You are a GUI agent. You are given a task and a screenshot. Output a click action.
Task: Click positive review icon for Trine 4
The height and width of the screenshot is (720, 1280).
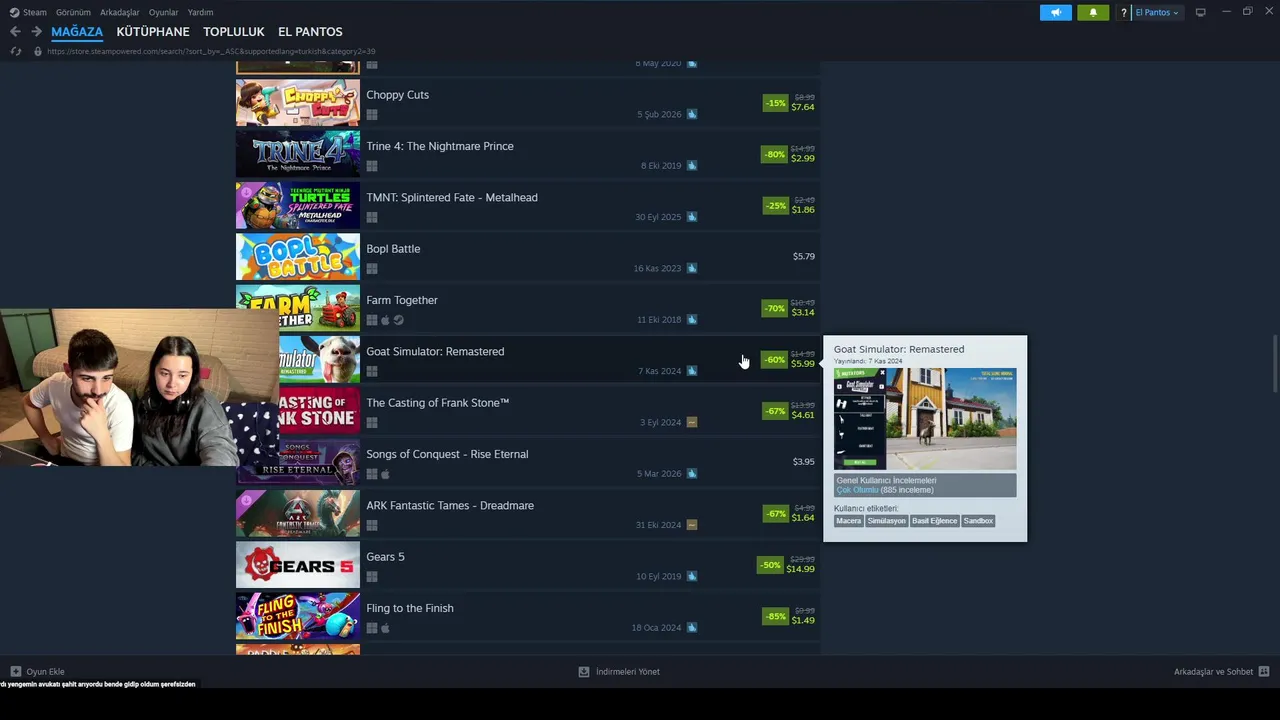pyautogui.click(x=692, y=166)
